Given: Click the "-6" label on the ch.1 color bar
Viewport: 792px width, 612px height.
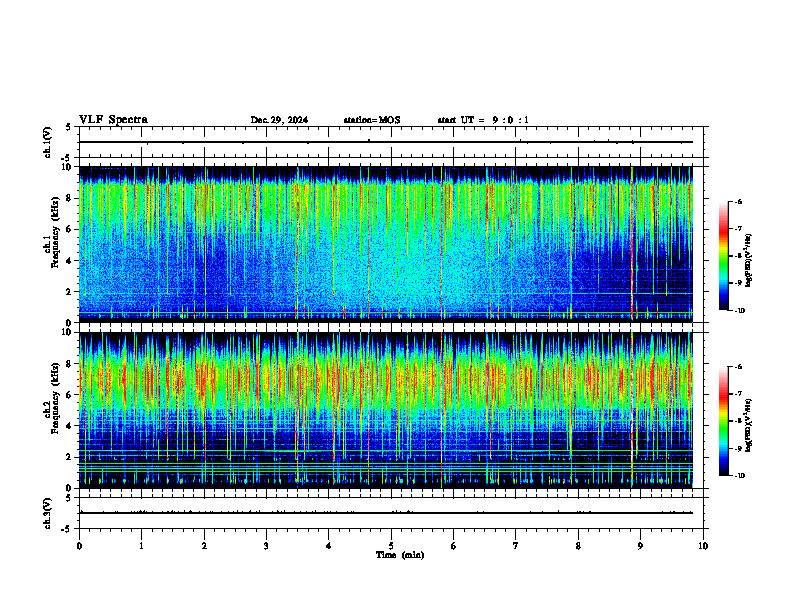Looking at the screenshot, I should click(x=738, y=202).
